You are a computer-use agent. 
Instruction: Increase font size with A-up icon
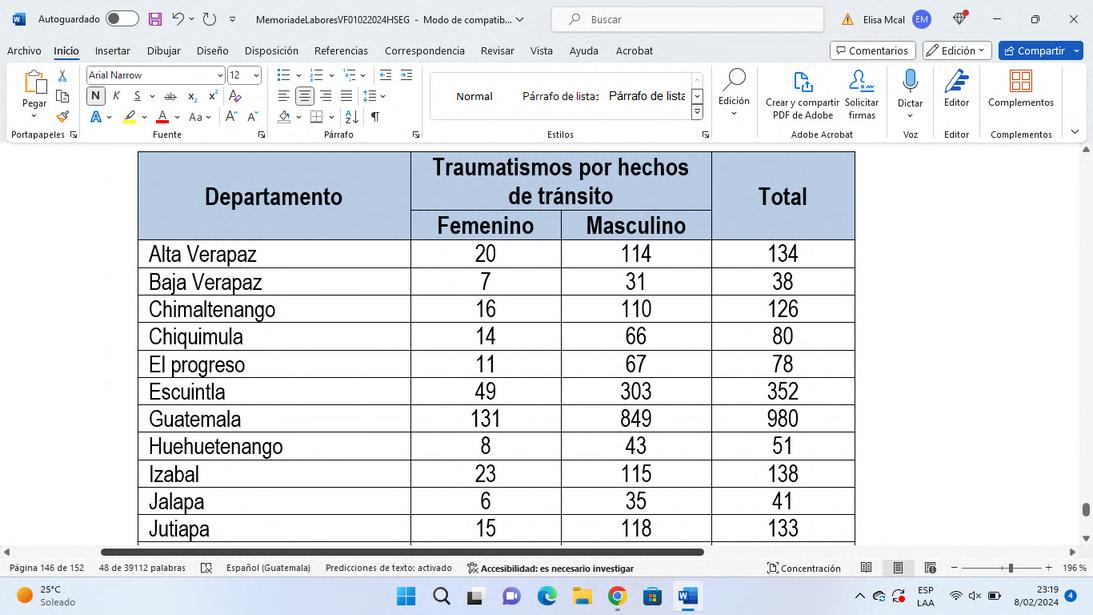231,116
